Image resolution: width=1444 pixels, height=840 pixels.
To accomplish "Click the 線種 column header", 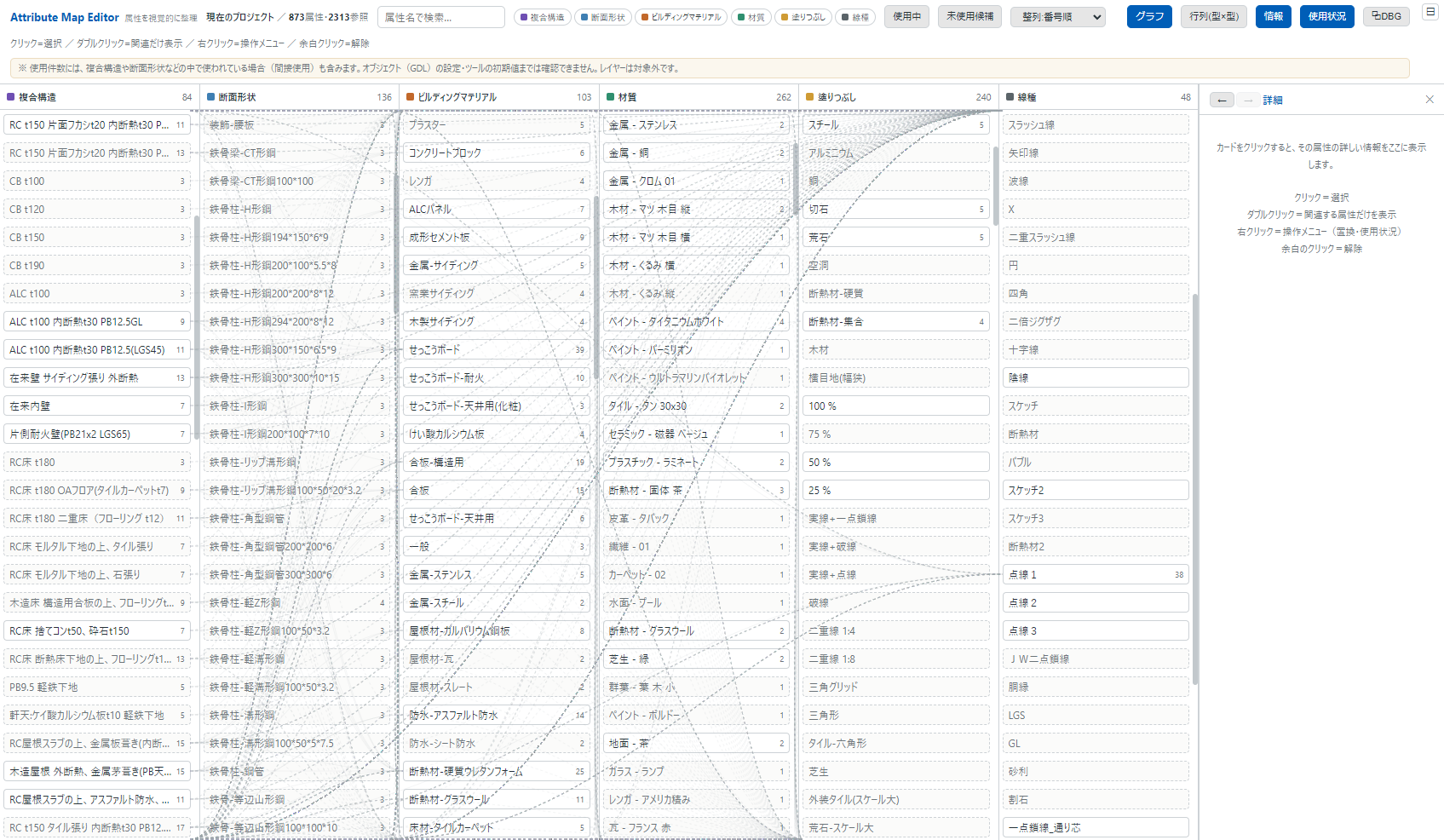I will click(1098, 97).
